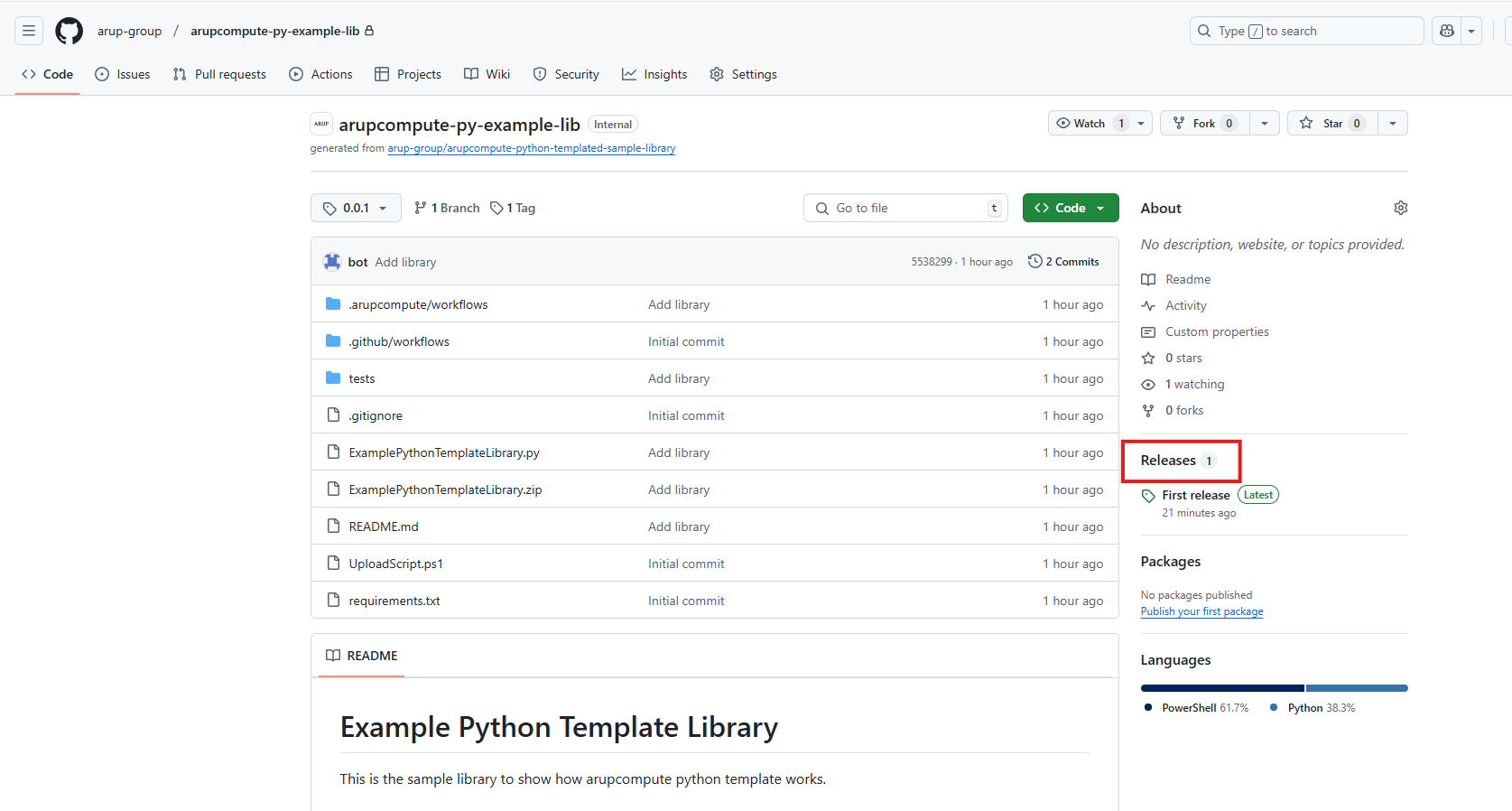Click the Watch button

(x=1099, y=123)
